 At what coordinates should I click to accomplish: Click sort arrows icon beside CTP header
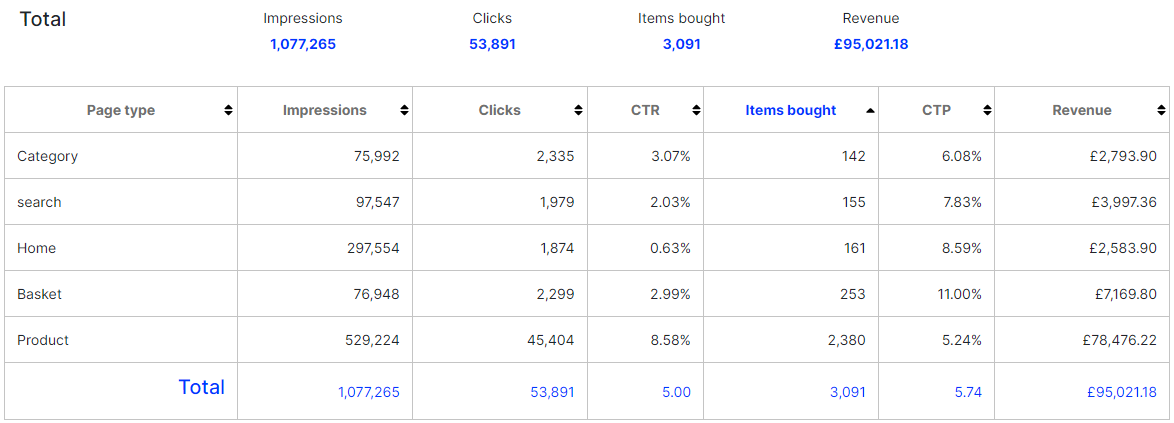pyautogui.click(x=986, y=110)
